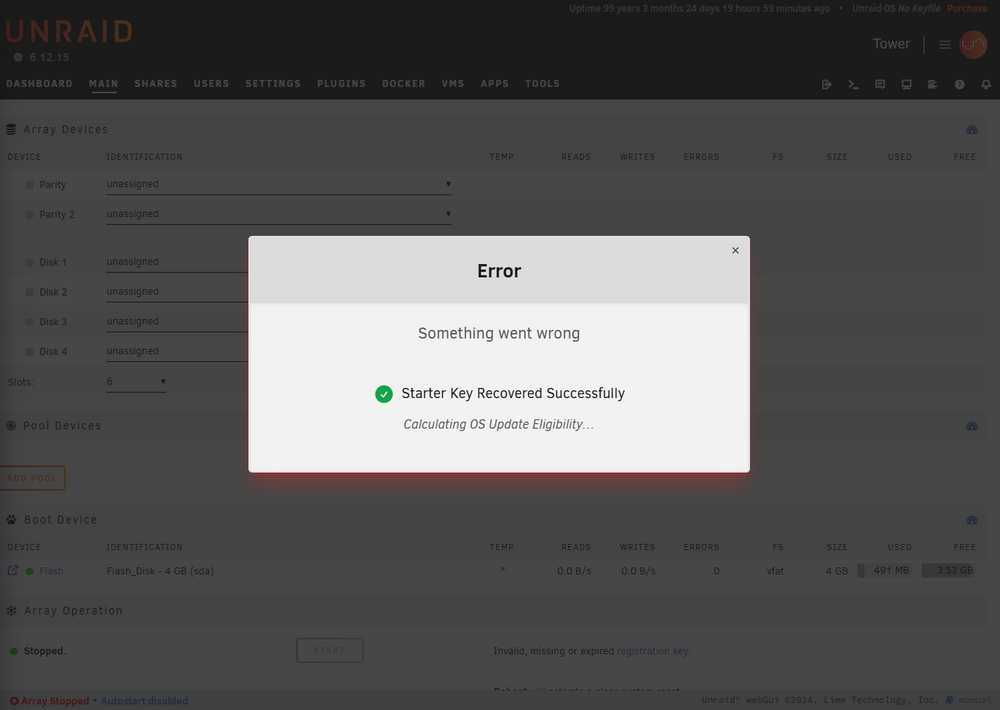
Task: Click the Parity status indicator
Action: coord(29,185)
